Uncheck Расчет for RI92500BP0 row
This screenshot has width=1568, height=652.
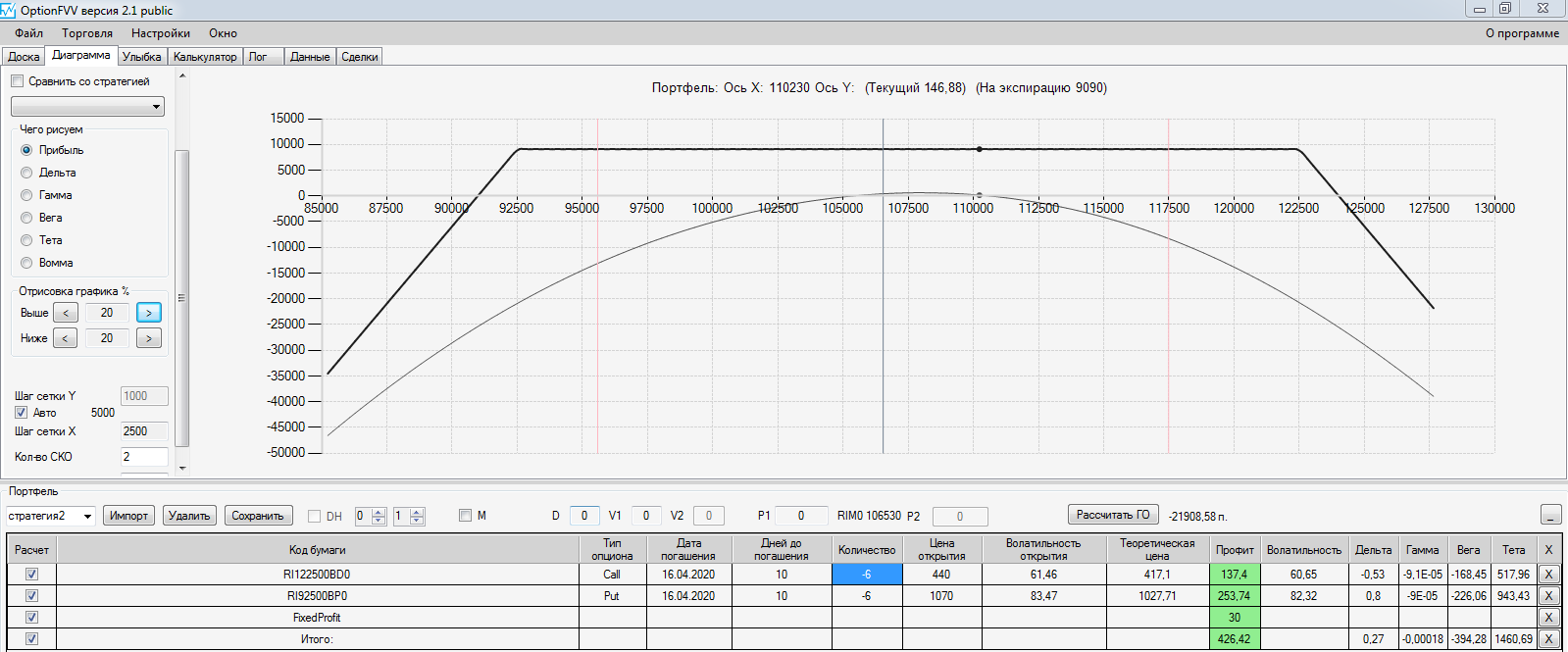pos(31,596)
